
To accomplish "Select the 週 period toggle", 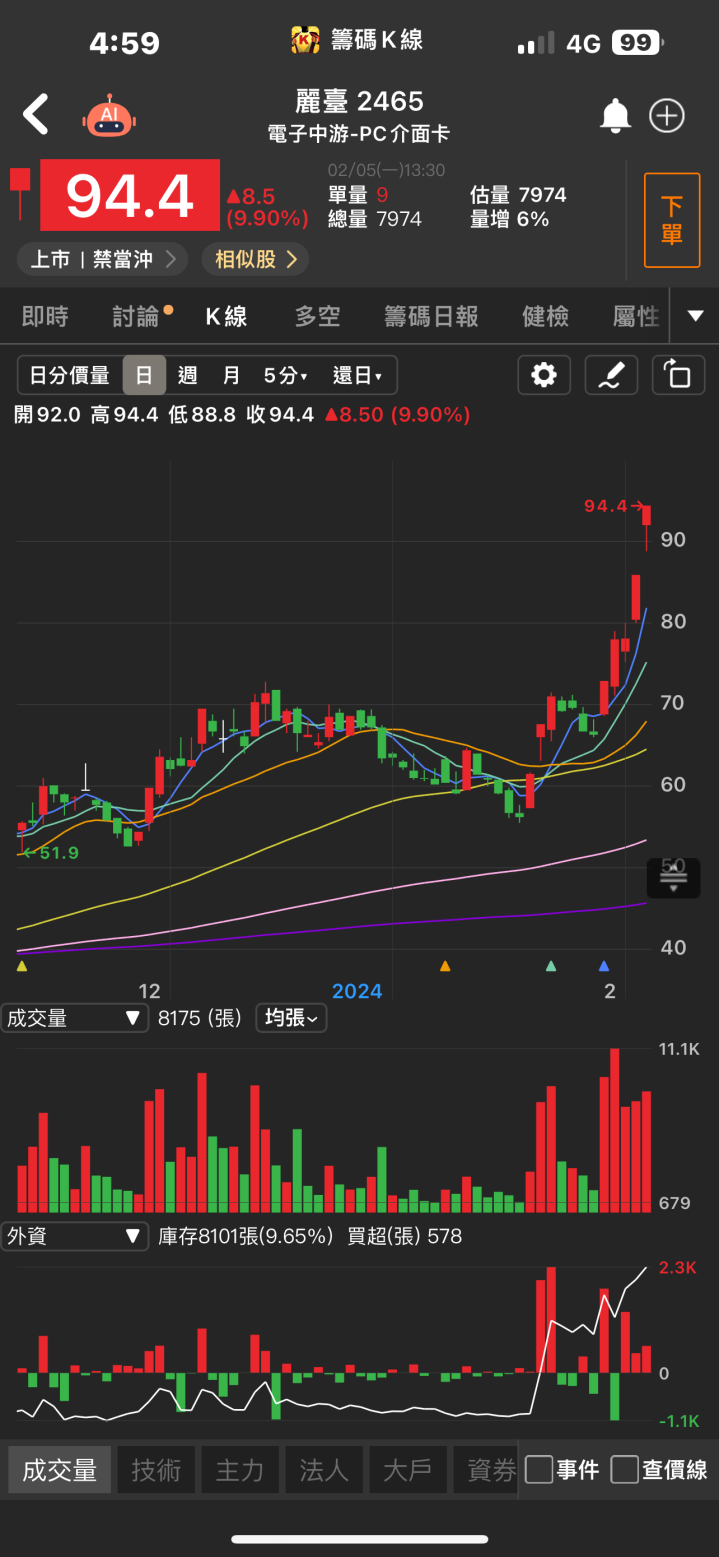I will point(187,375).
